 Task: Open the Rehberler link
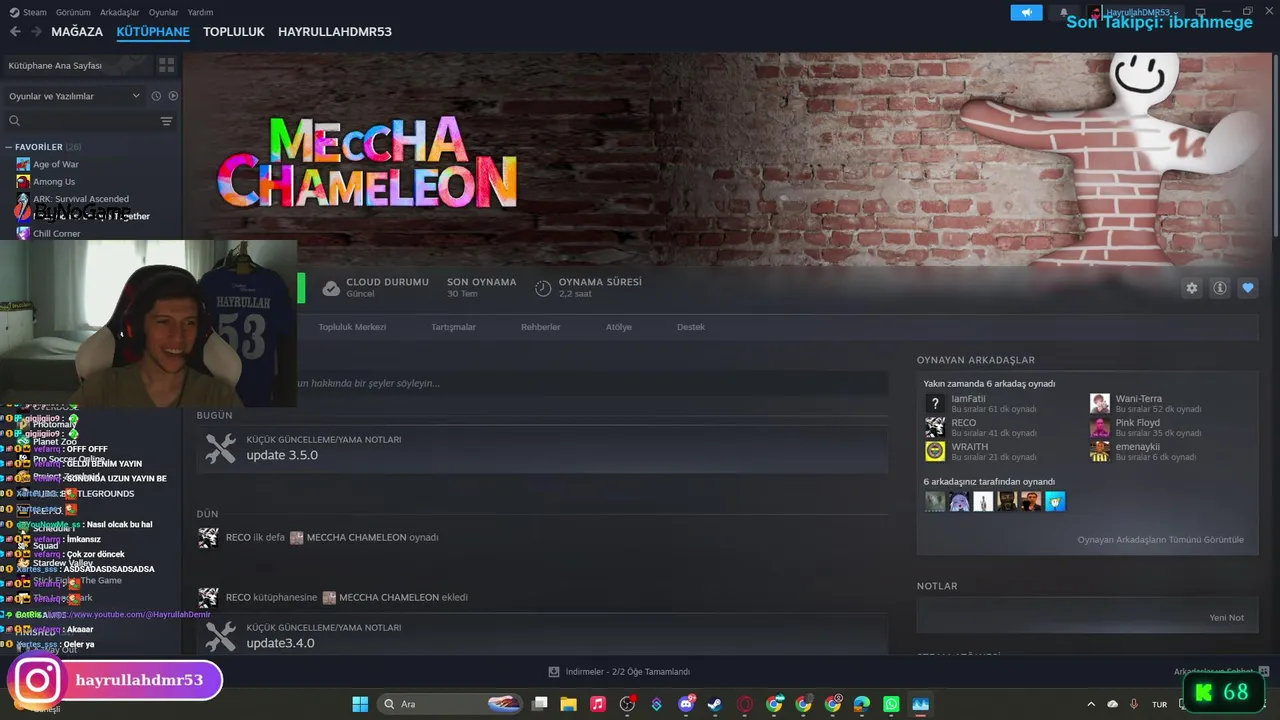click(x=541, y=327)
